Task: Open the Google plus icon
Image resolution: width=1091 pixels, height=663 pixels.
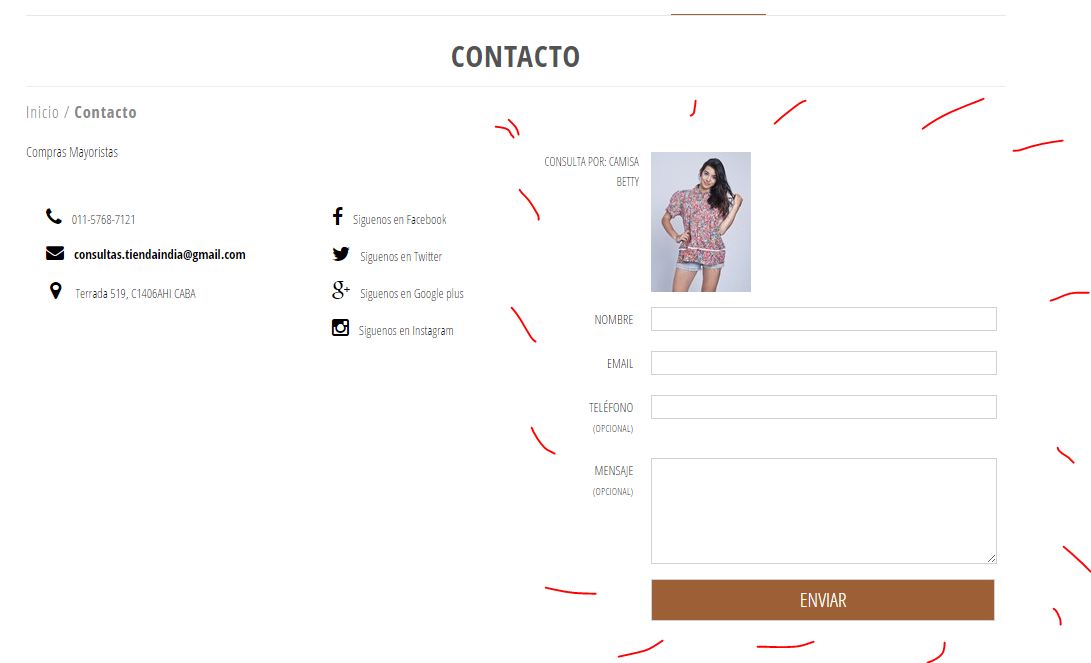Action: coord(341,290)
